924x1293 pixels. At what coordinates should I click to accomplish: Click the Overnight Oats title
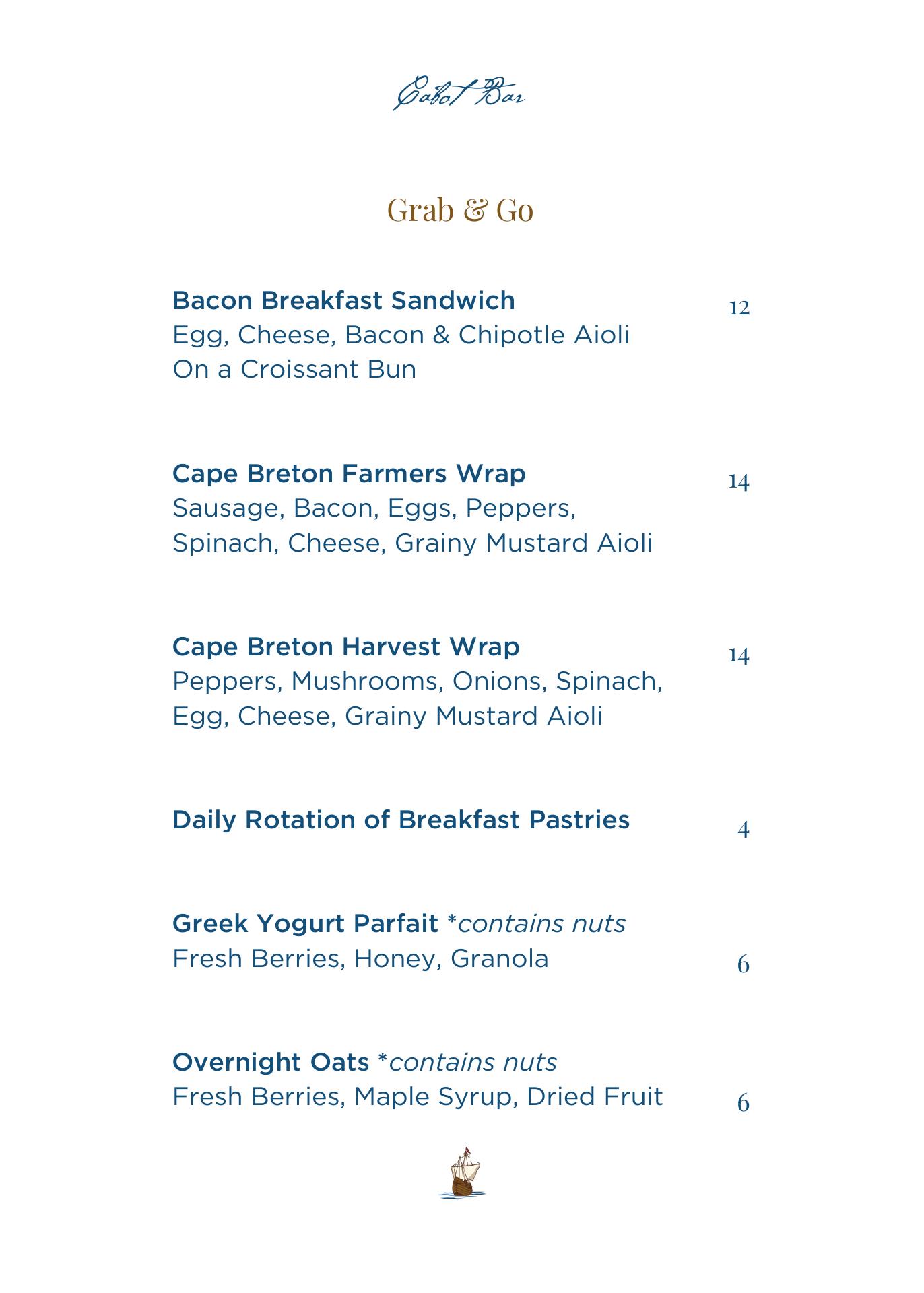271,1062
